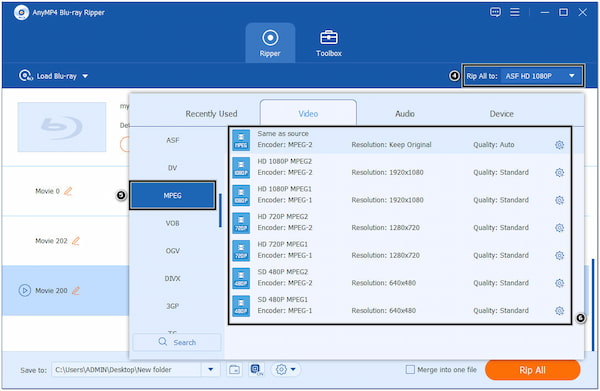
Task: Open Save to path dropdown
Action: (x=210, y=370)
